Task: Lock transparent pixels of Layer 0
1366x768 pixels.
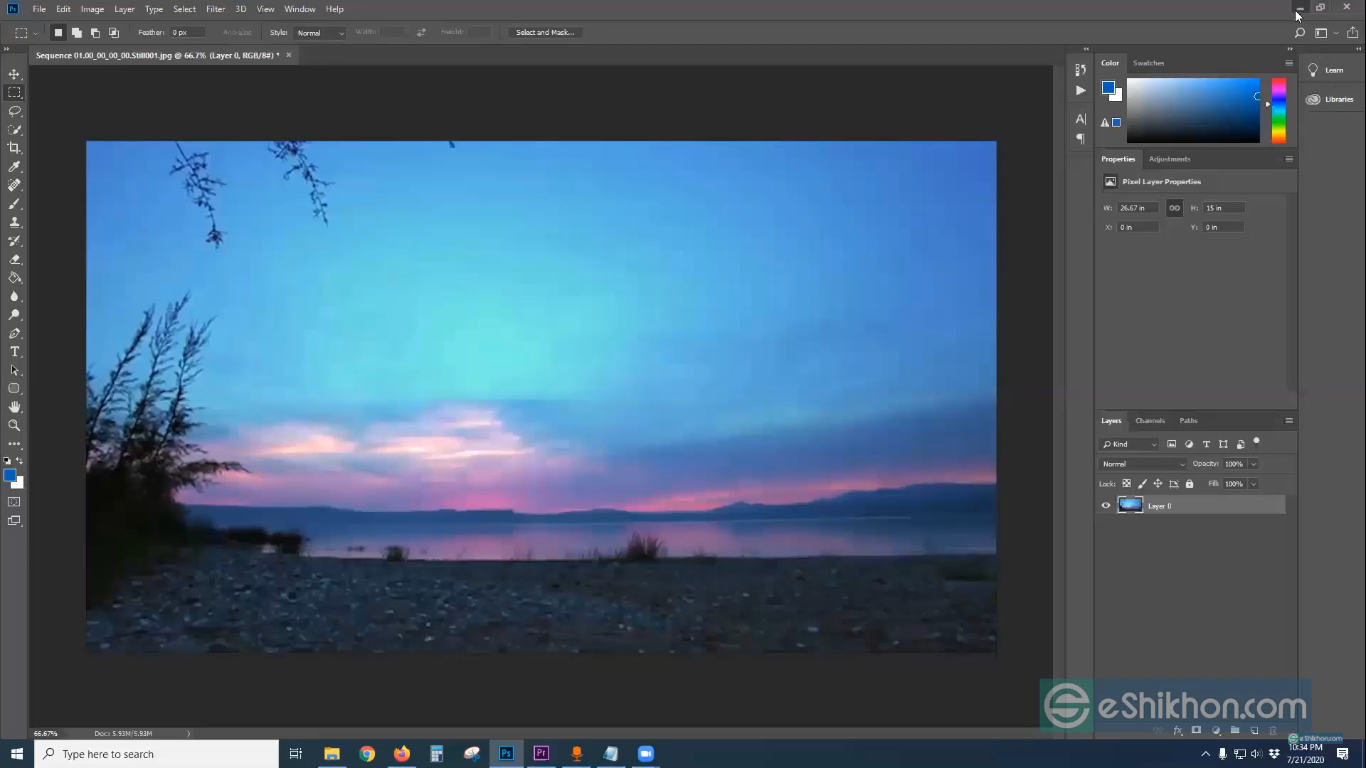Action: pyautogui.click(x=1126, y=483)
